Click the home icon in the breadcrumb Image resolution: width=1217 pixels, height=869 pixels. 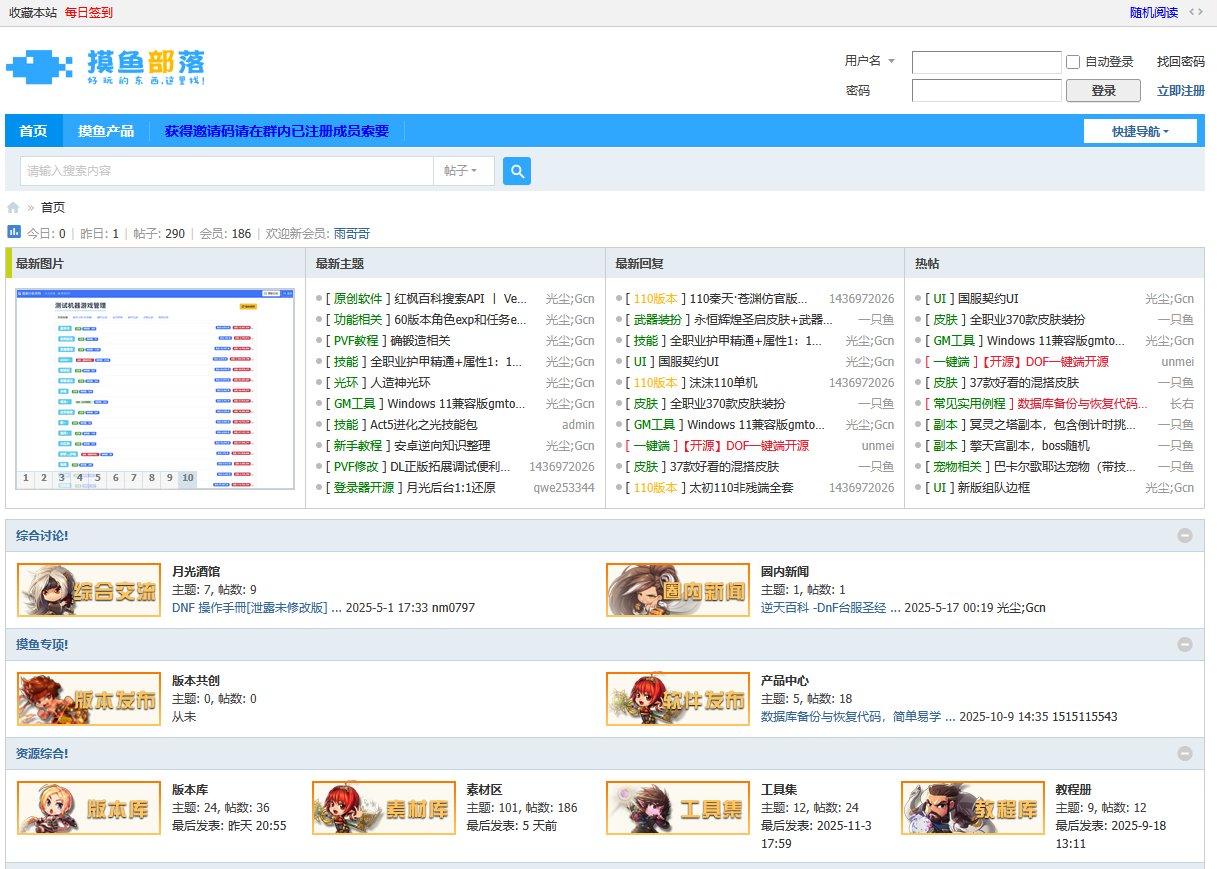13,207
